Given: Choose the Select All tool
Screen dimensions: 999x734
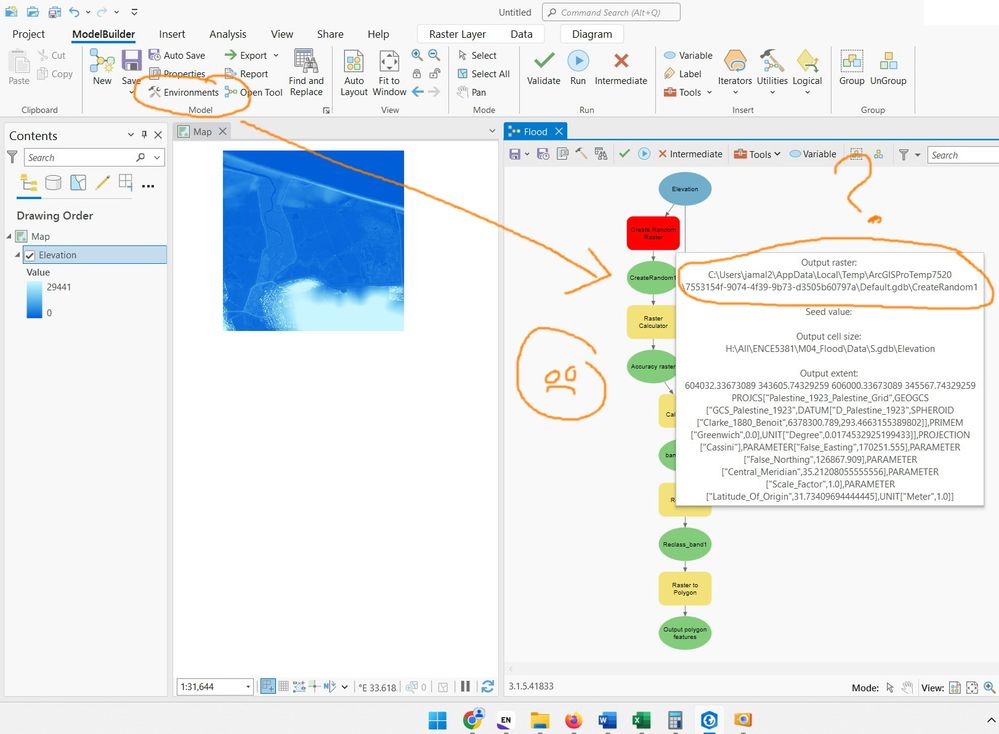Looking at the screenshot, I should [x=484, y=74].
